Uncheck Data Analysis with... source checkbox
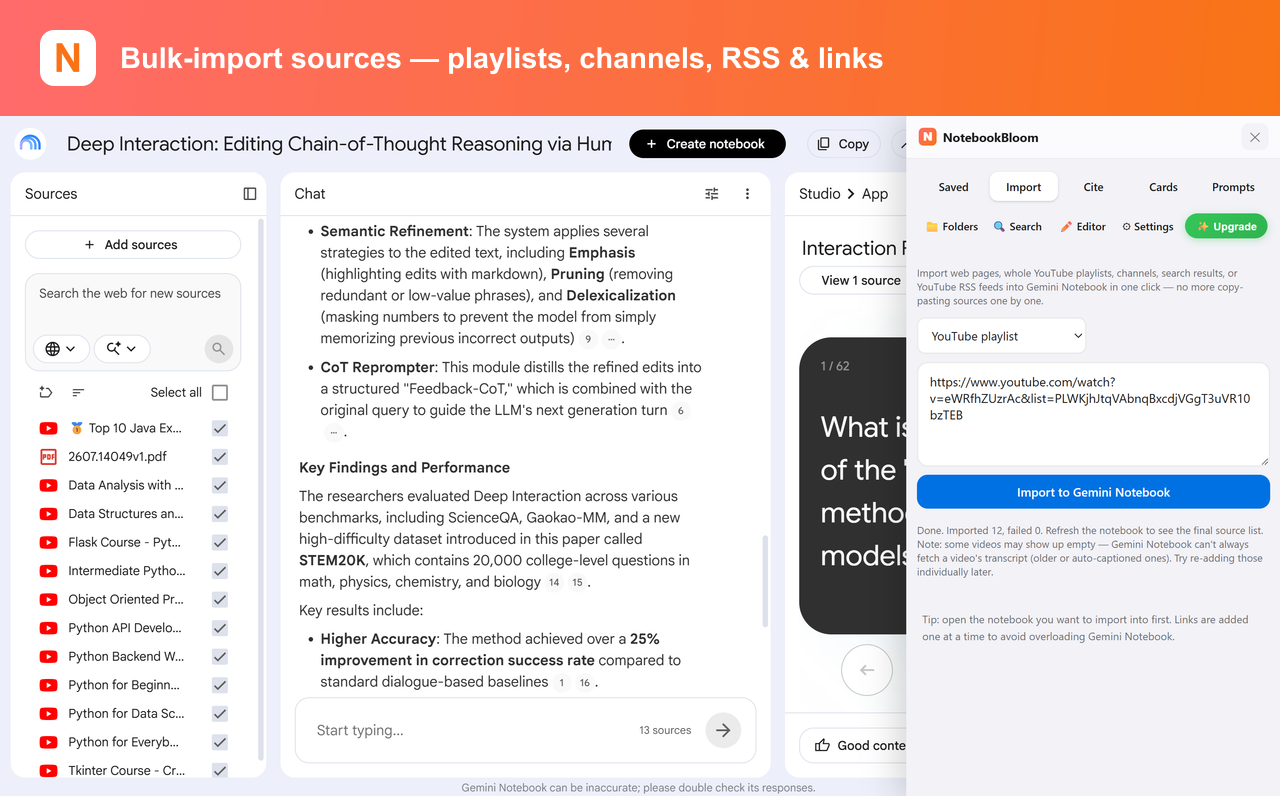Screen dimensions: 1280x800 (220, 485)
